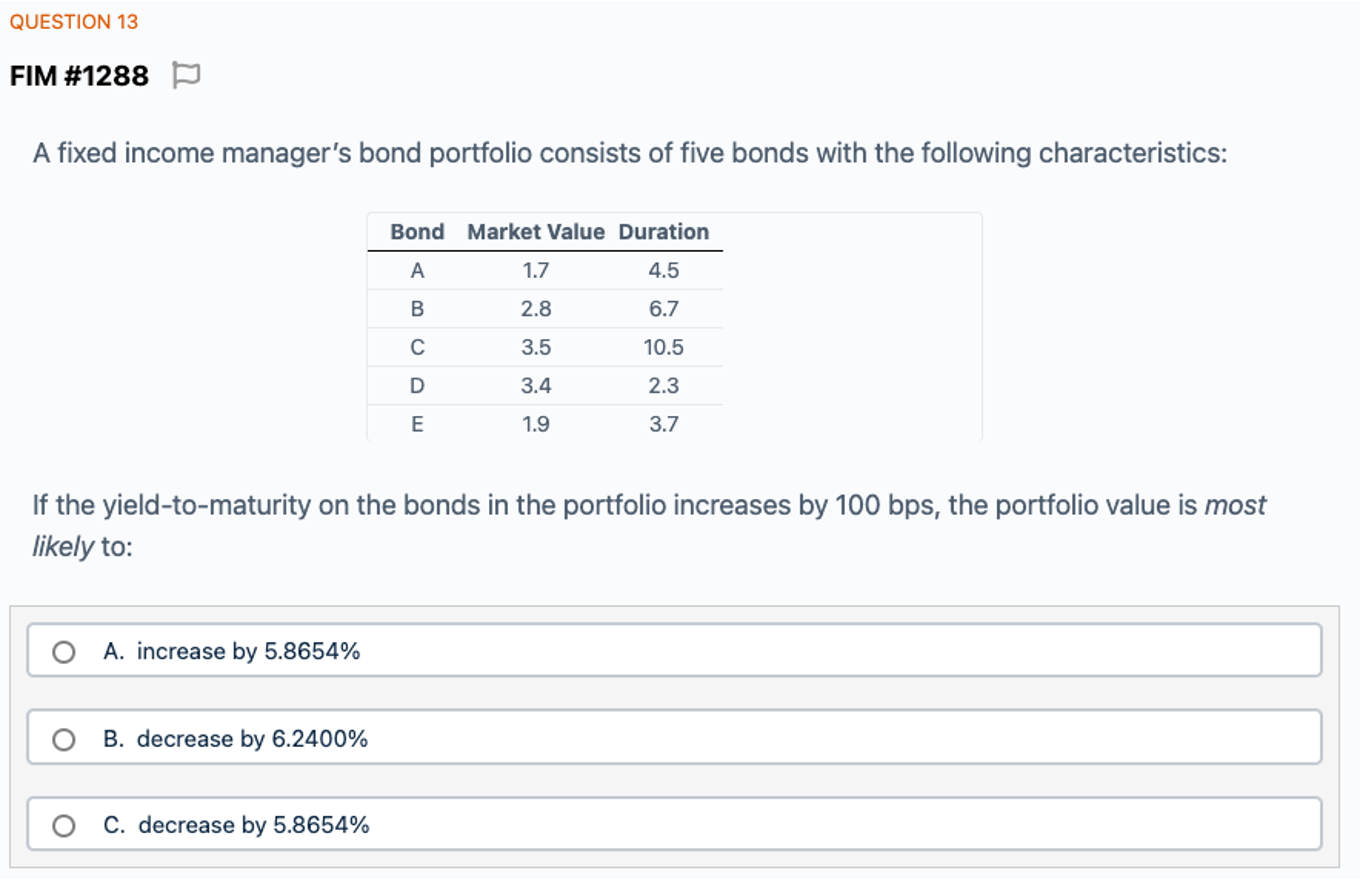Click Bond D's market value 3.4
The image size is (1360, 880).
tap(536, 386)
